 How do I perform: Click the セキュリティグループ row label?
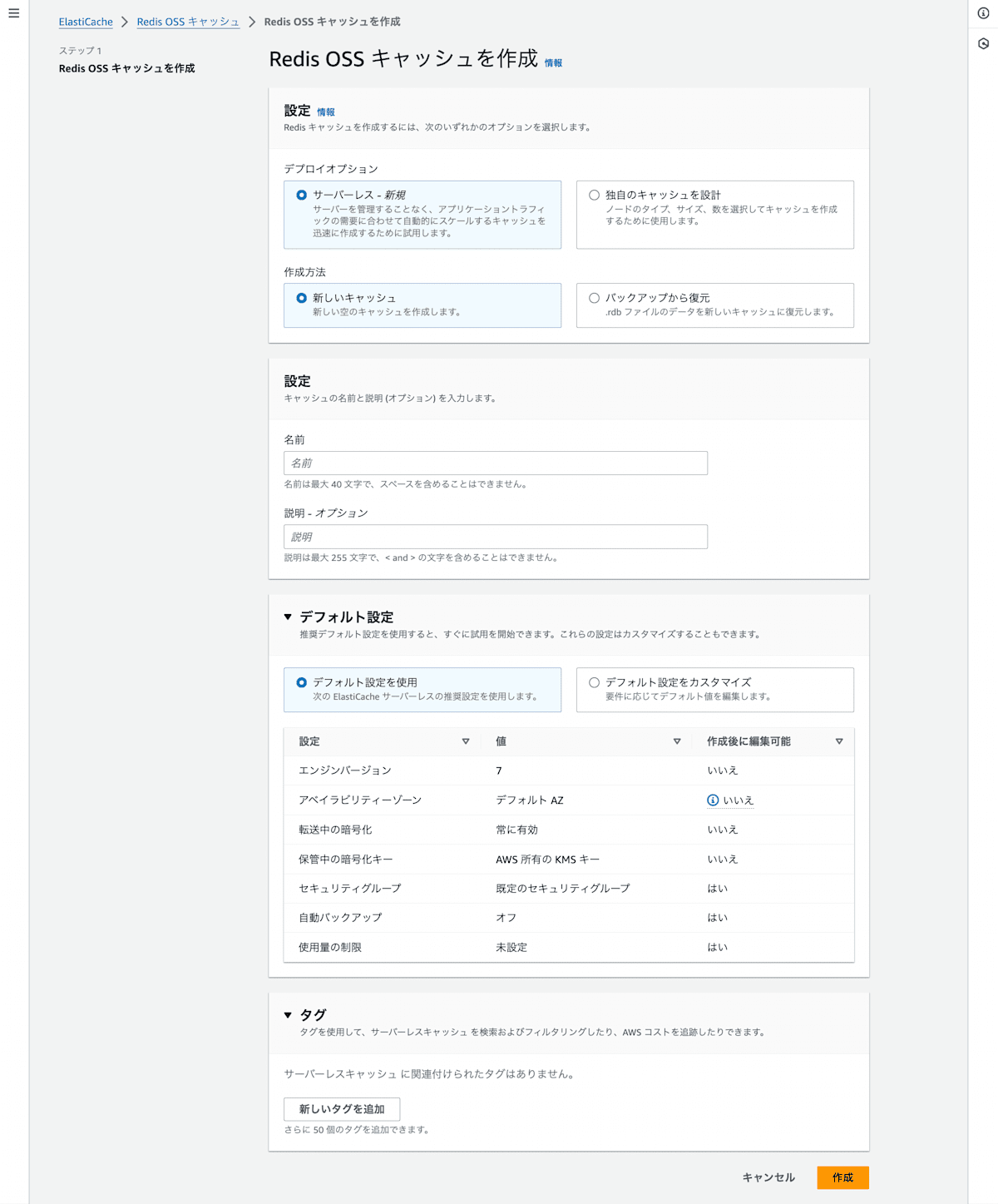click(x=349, y=889)
